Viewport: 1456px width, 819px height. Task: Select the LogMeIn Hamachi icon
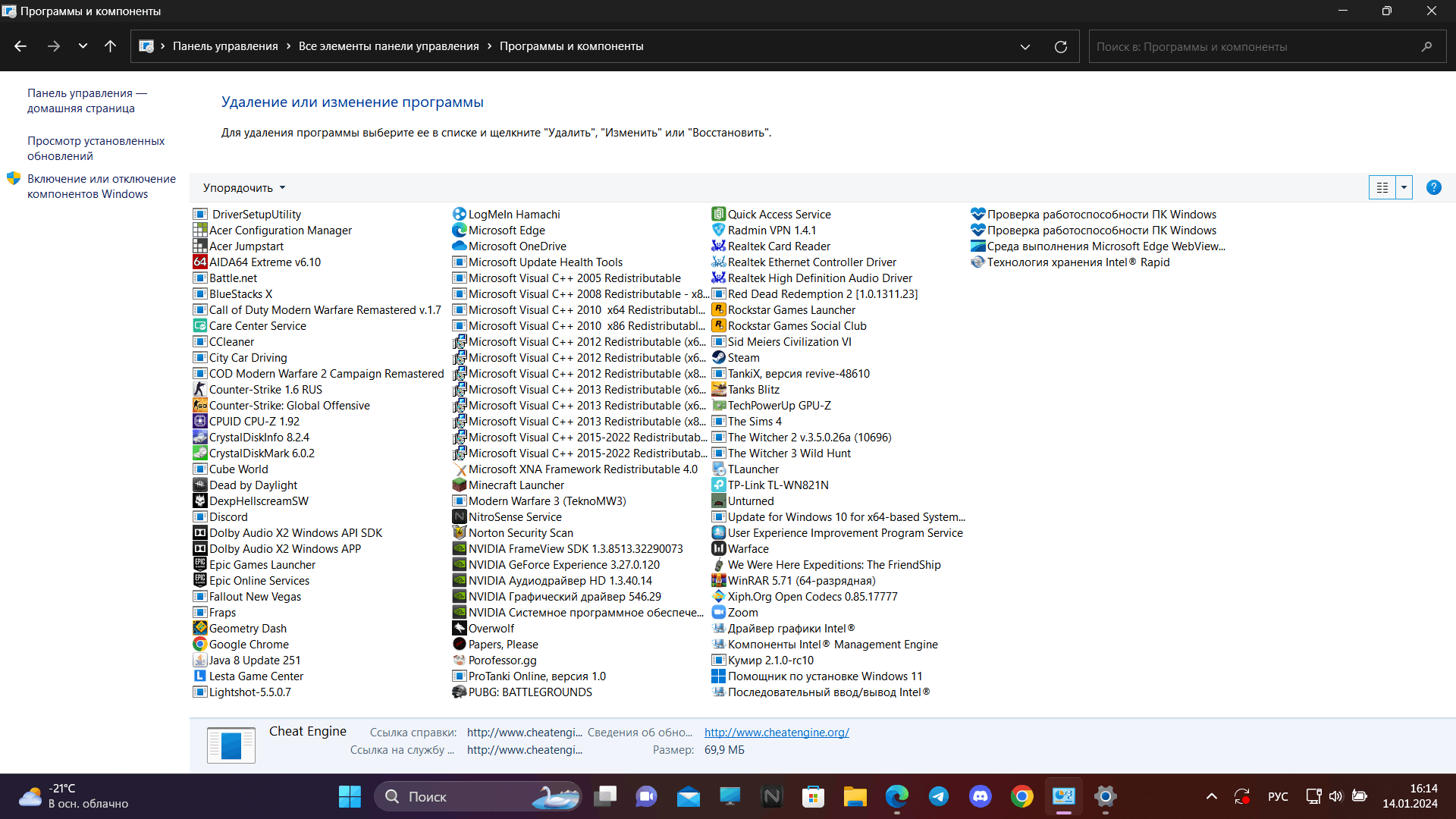tap(460, 215)
